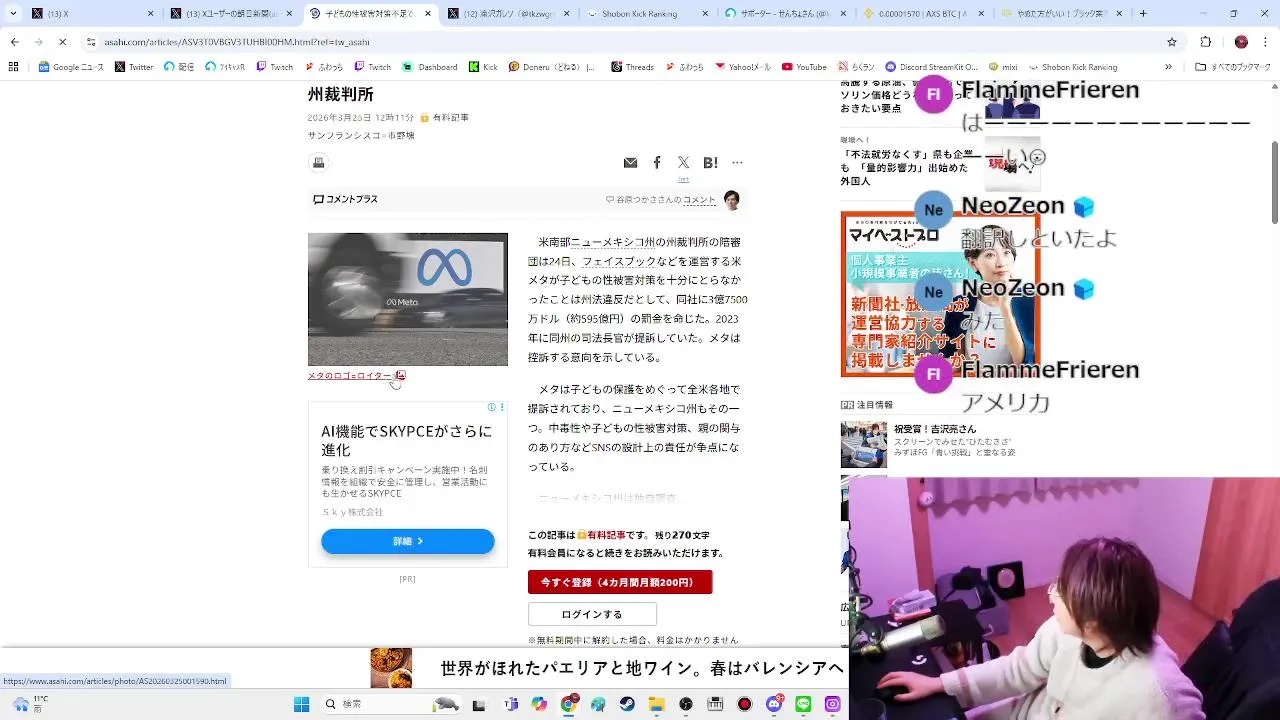
Task: Open LINE from the taskbar
Action: pyautogui.click(x=803, y=704)
